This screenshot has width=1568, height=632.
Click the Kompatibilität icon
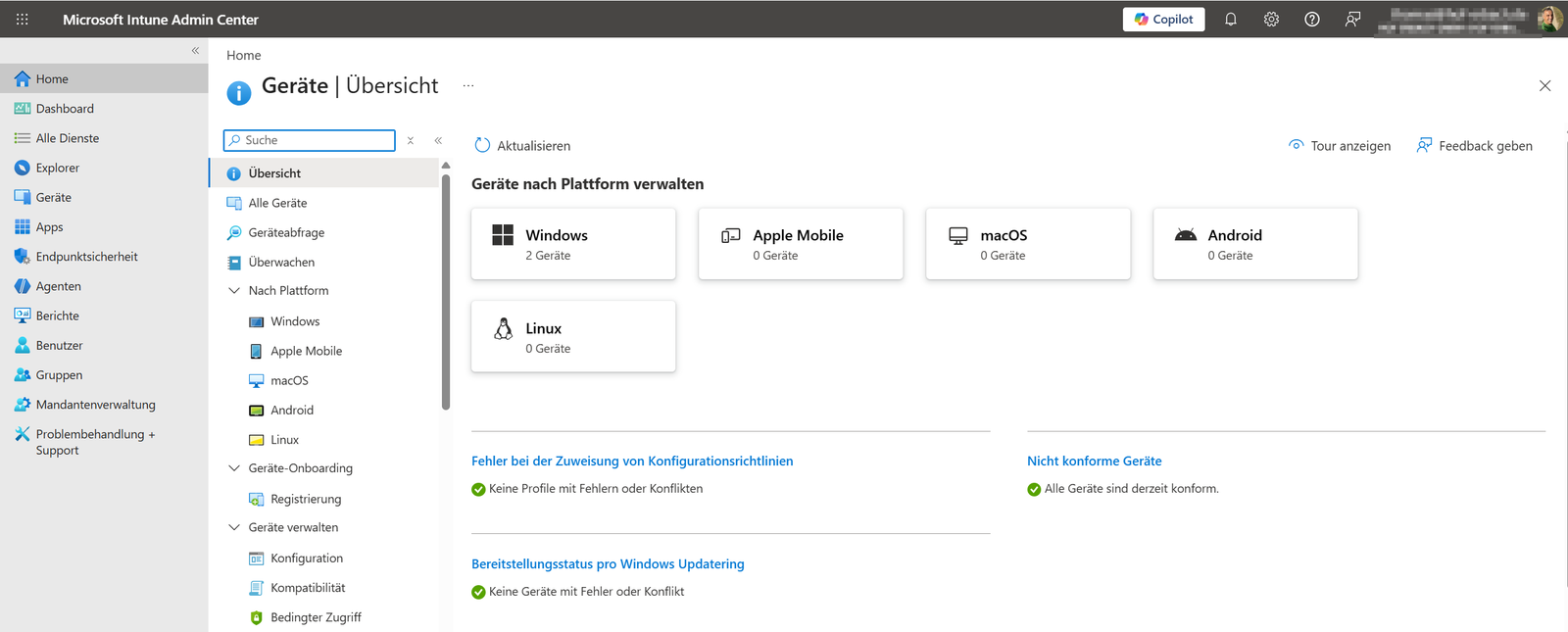click(x=256, y=587)
